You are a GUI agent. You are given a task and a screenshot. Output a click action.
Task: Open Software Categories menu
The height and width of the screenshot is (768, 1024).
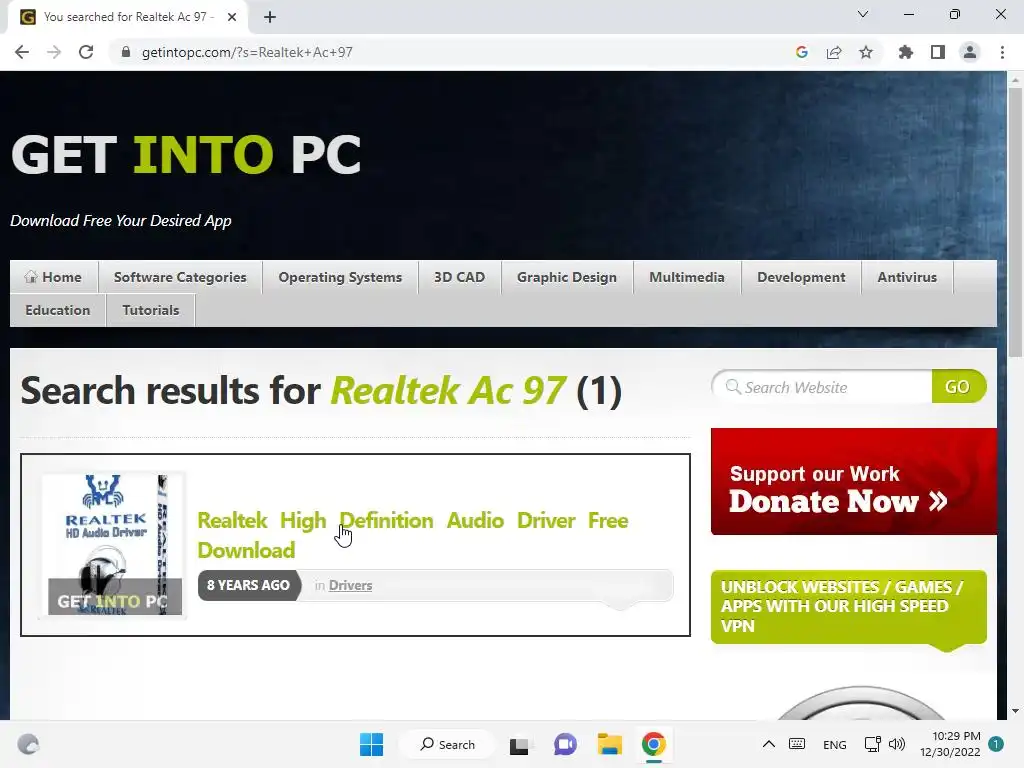[180, 277]
